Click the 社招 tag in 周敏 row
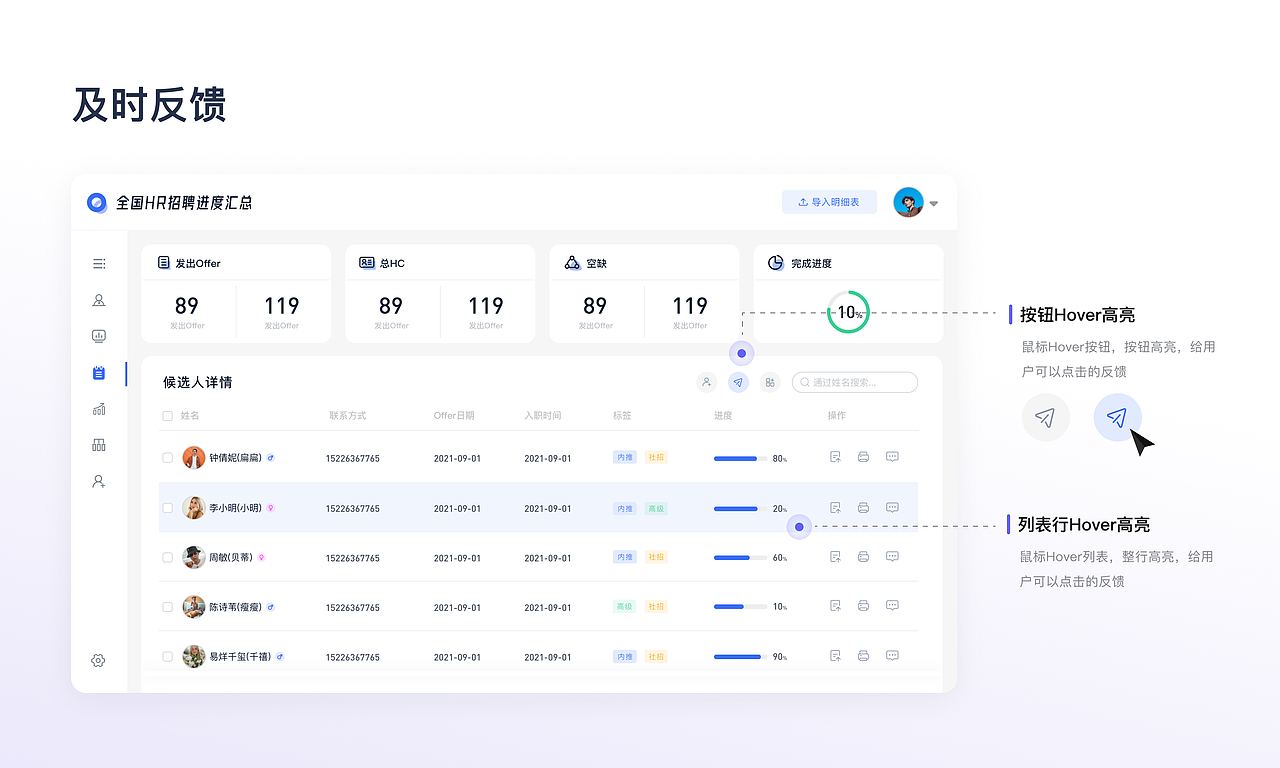 pos(655,557)
